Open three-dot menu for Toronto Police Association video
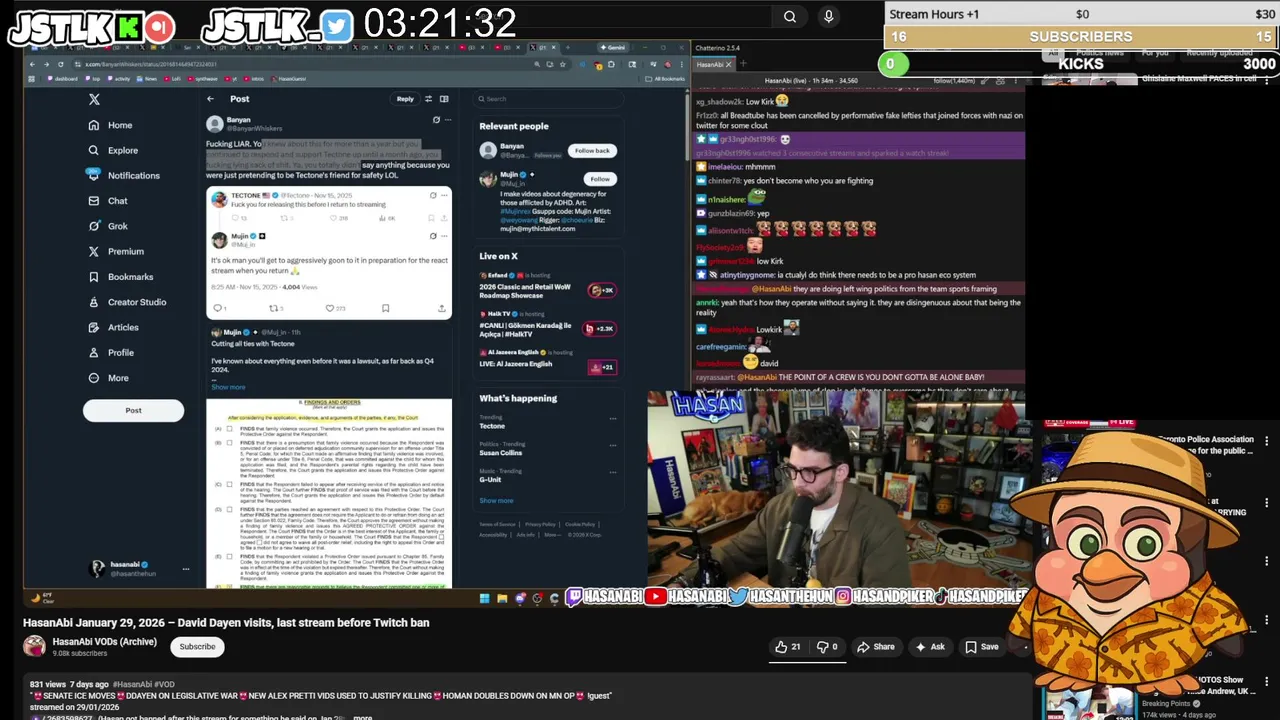 pos(1267,440)
